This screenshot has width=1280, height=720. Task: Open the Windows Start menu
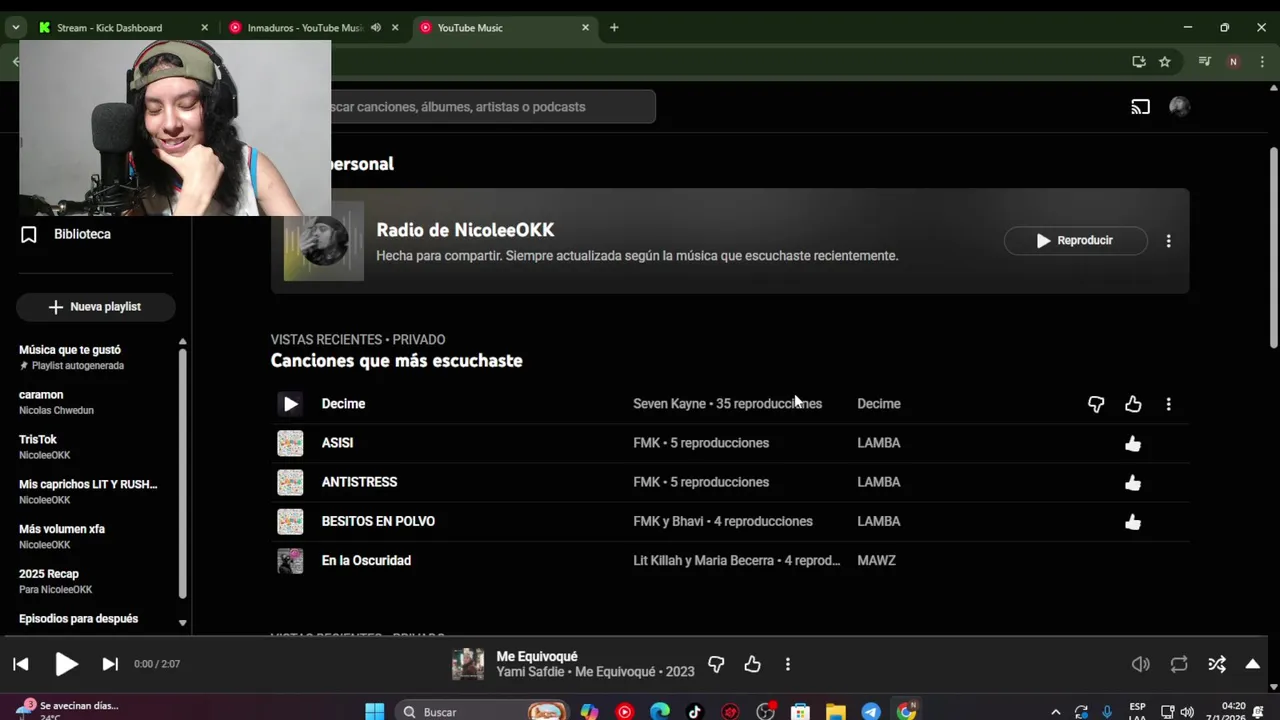pos(375,712)
